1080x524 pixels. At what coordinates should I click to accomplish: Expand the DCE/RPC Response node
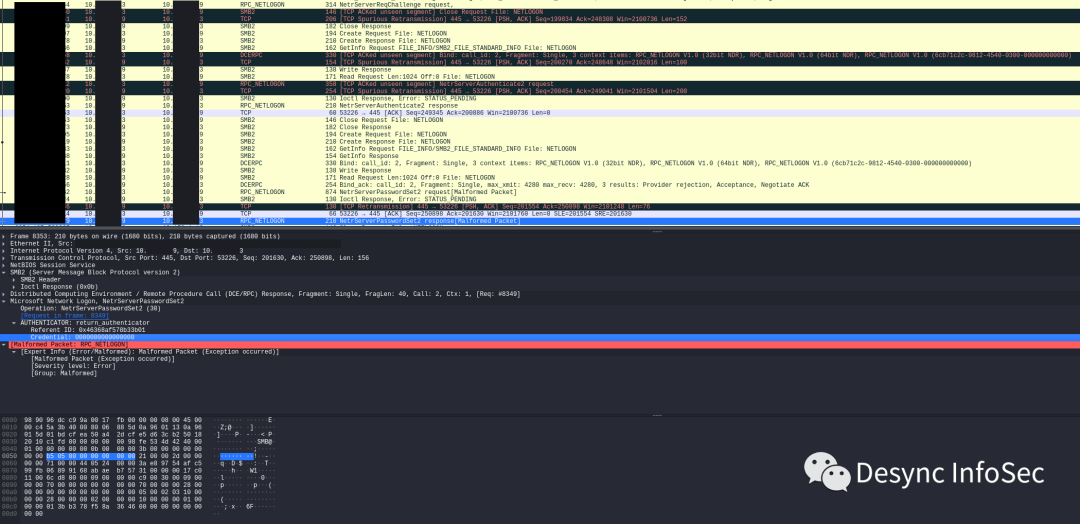pyautogui.click(x=4, y=294)
